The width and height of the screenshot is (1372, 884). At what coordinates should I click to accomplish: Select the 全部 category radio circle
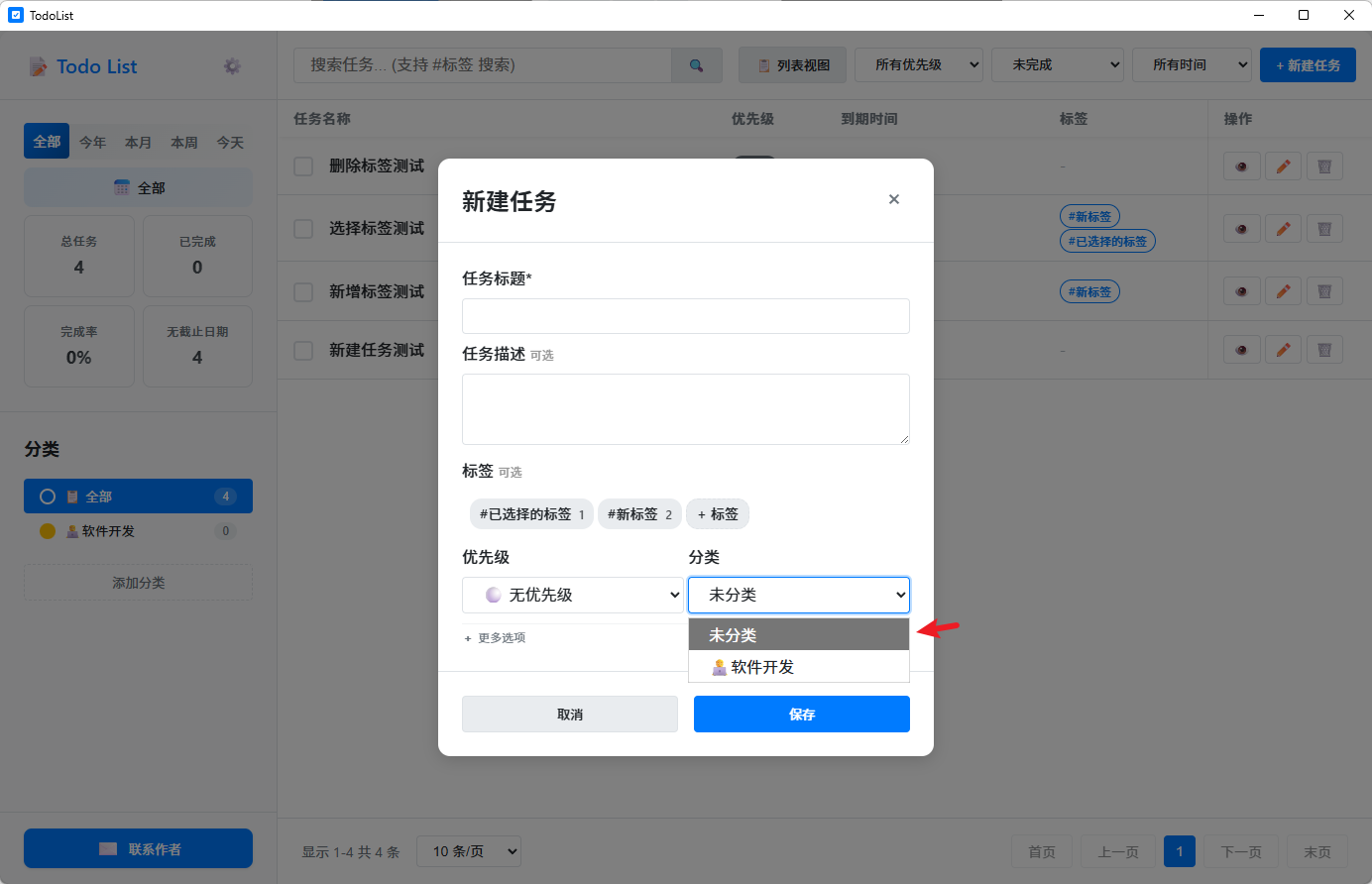tap(47, 497)
